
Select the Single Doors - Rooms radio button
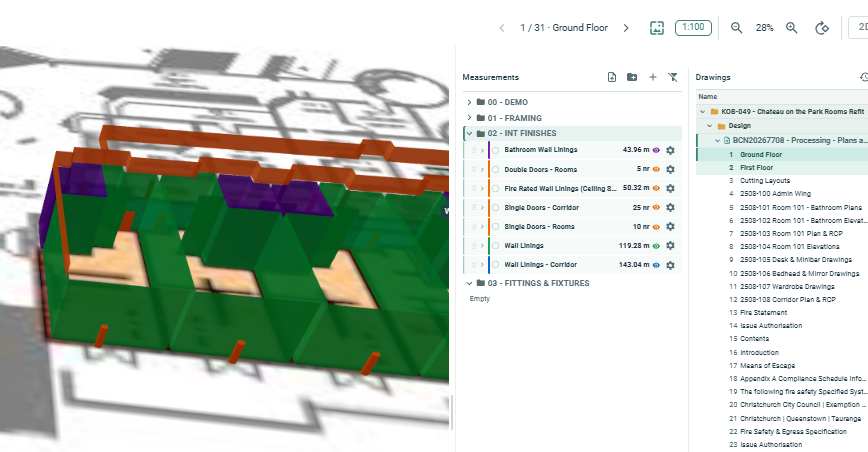point(495,226)
